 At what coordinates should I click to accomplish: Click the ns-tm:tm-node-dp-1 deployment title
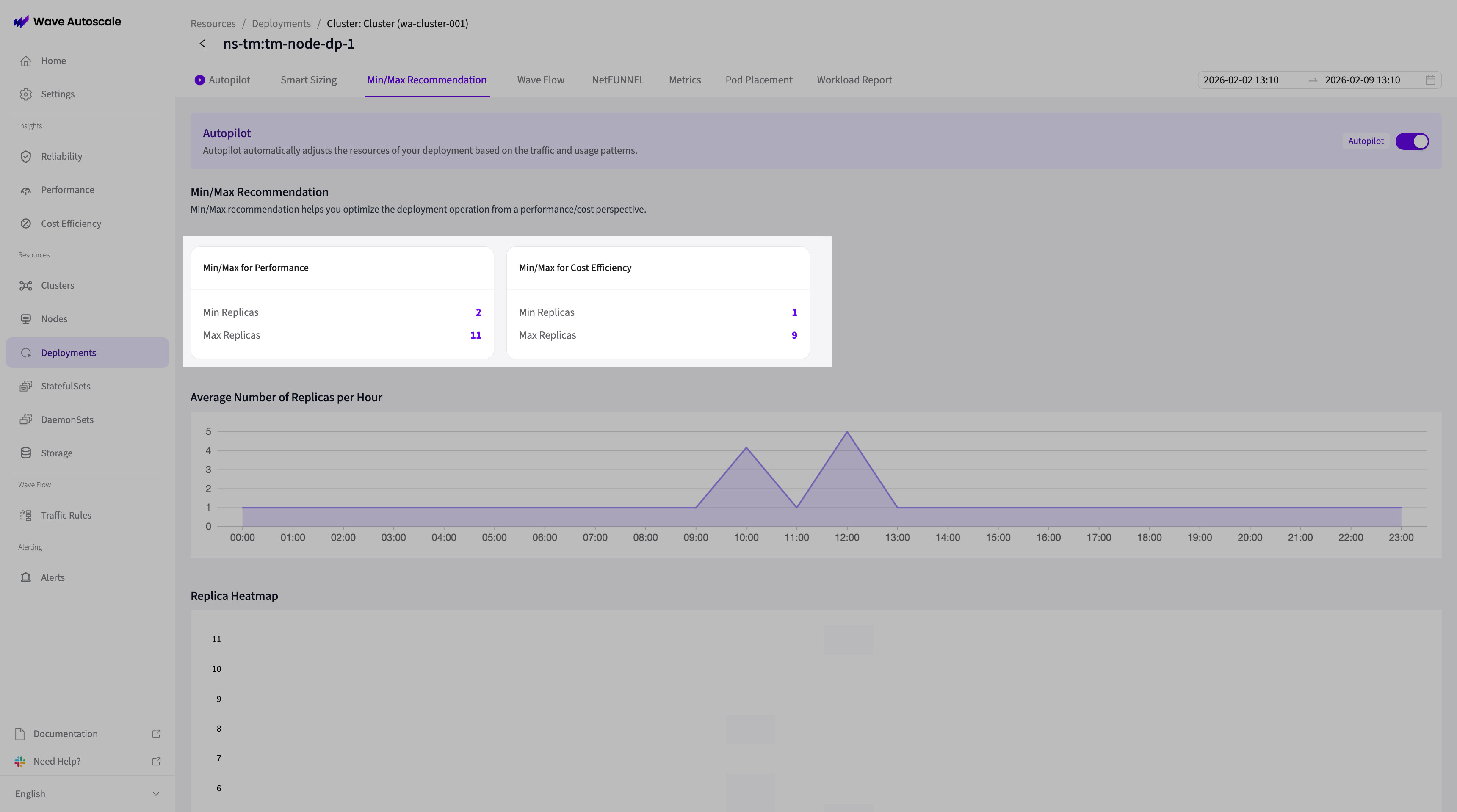click(x=288, y=44)
